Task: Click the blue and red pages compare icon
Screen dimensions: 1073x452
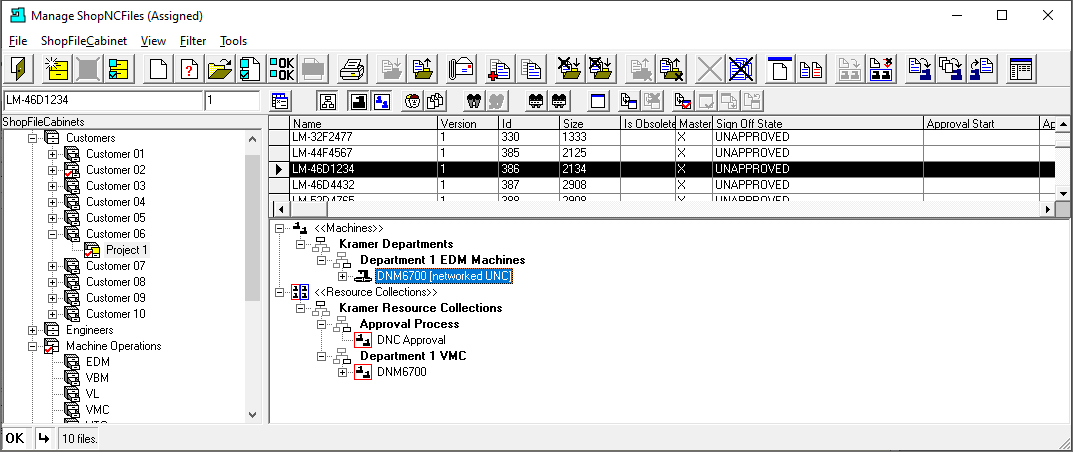Action: 811,68
